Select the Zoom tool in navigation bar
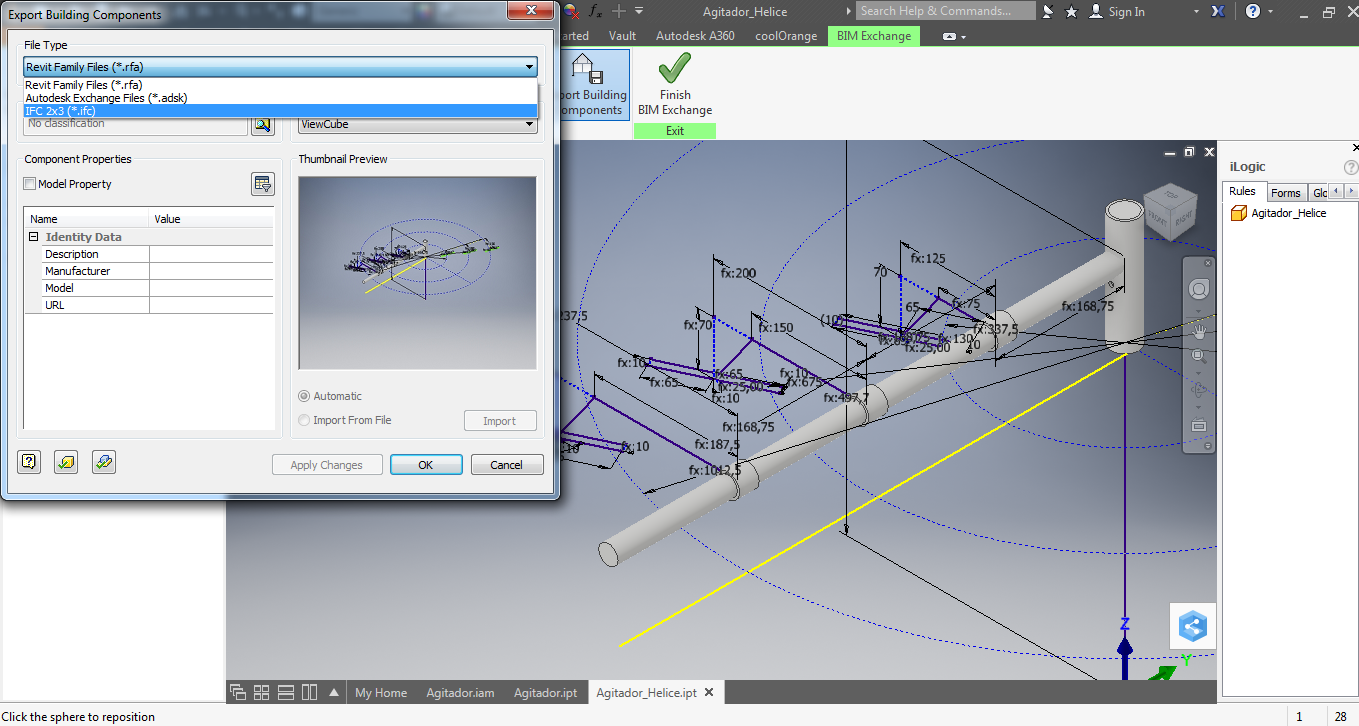This screenshot has width=1359, height=726. coord(1198,355)
